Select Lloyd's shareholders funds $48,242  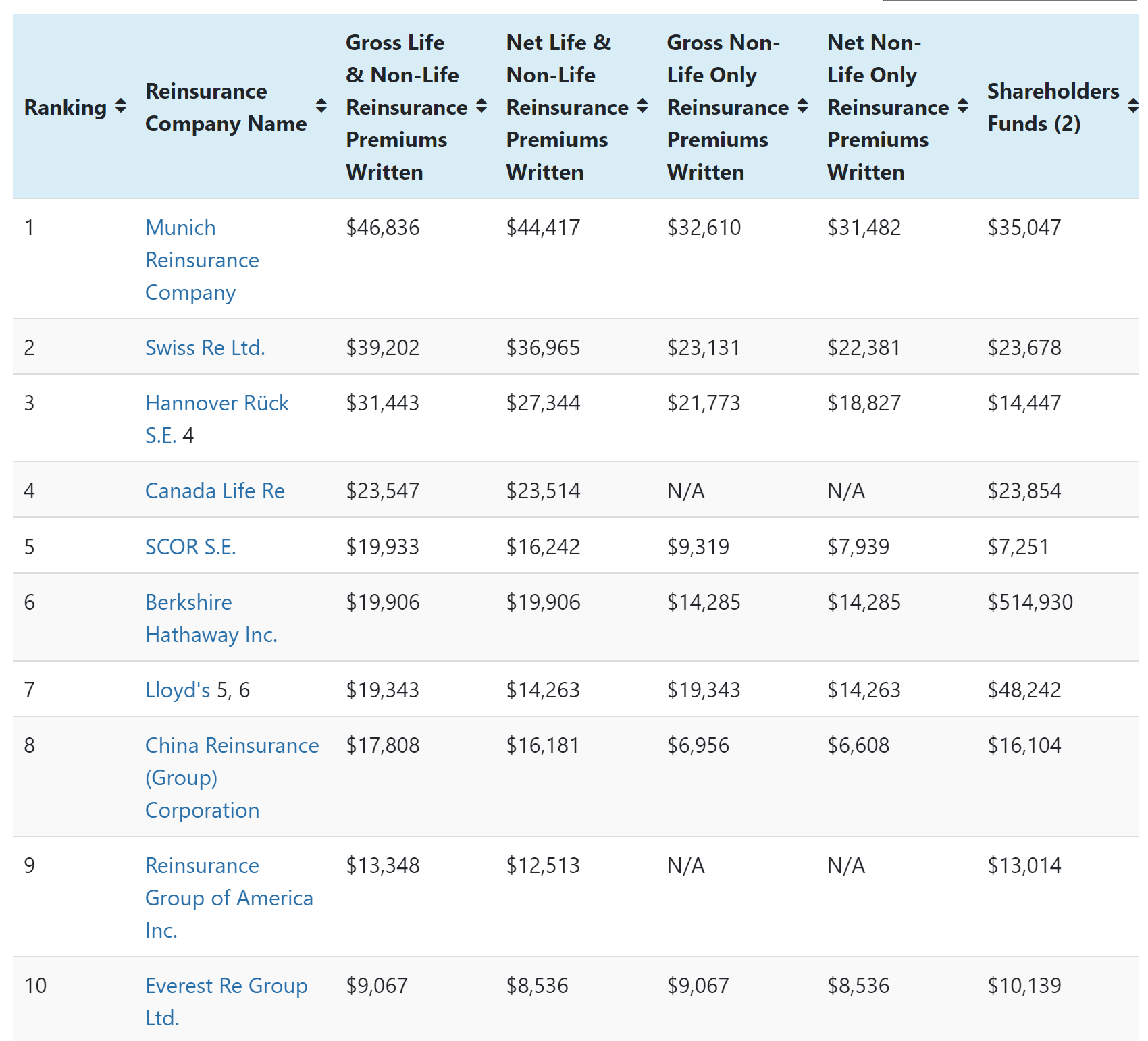(x=1024, y=690)
